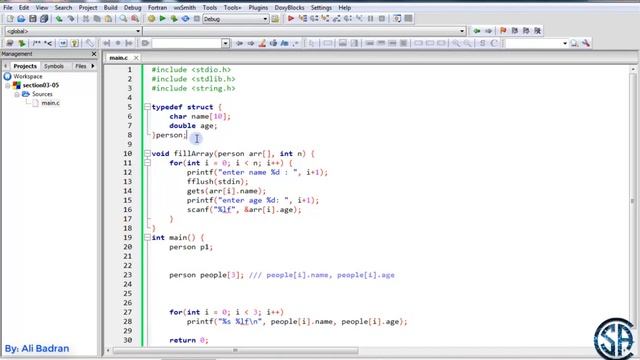Close the main.c editor tab
Image resolution: width=640 pixels, height=360 pixels.
coord(136,58)
